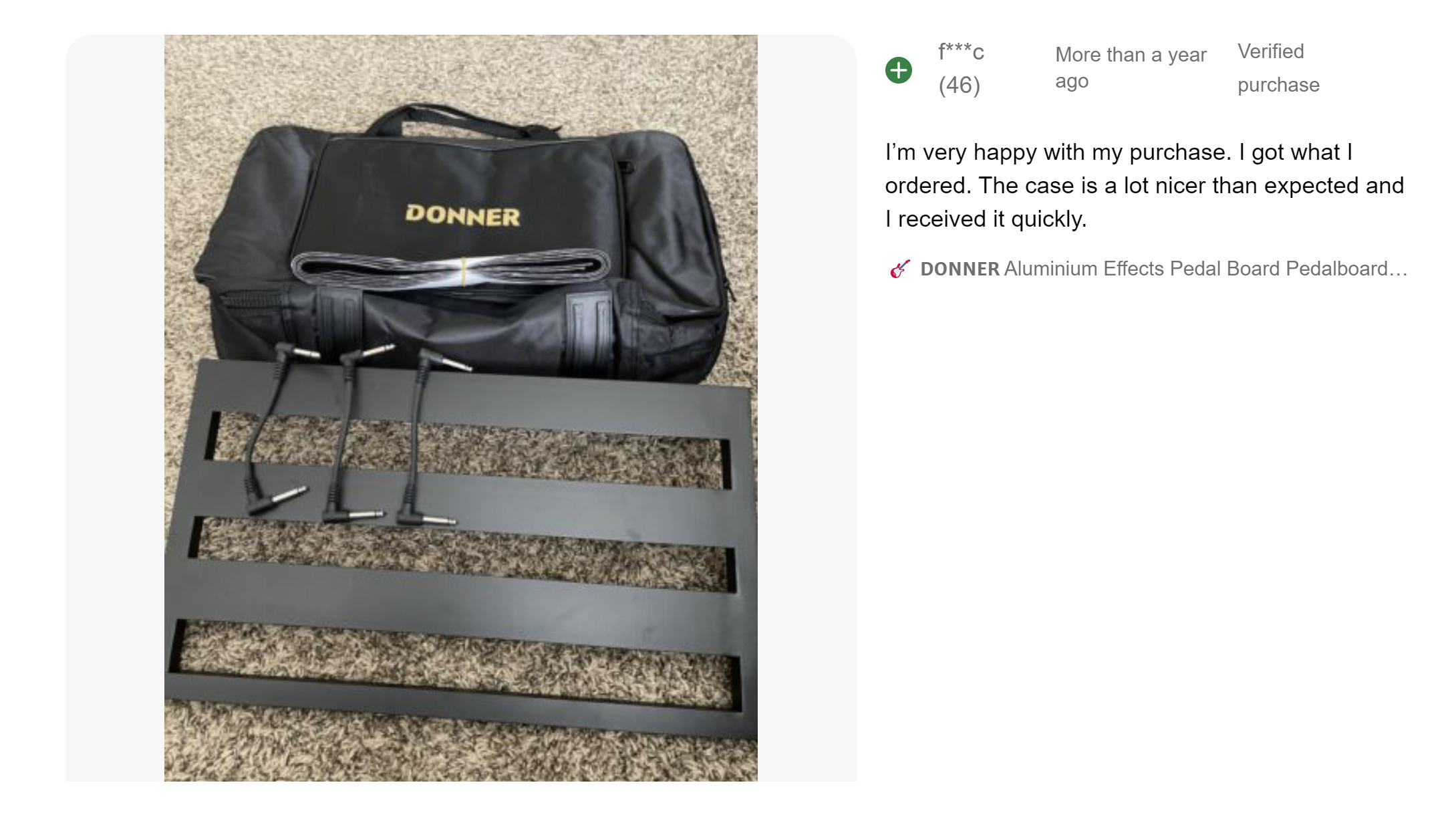Open the reviewer photo of the Donner pedalboard

coord(460,408)
